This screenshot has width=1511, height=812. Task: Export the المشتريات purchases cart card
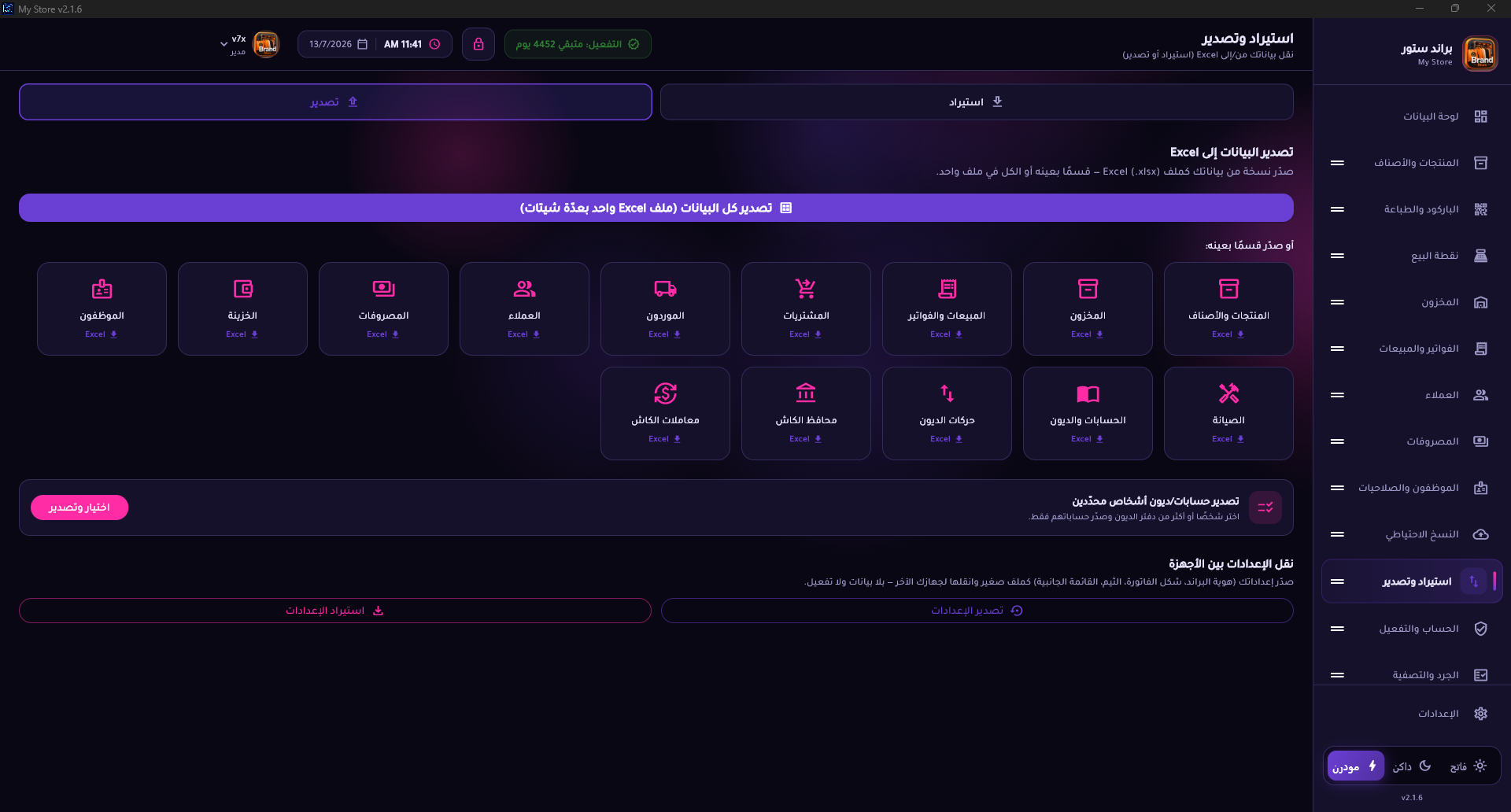pyautogui.click(x=806, y=308)
